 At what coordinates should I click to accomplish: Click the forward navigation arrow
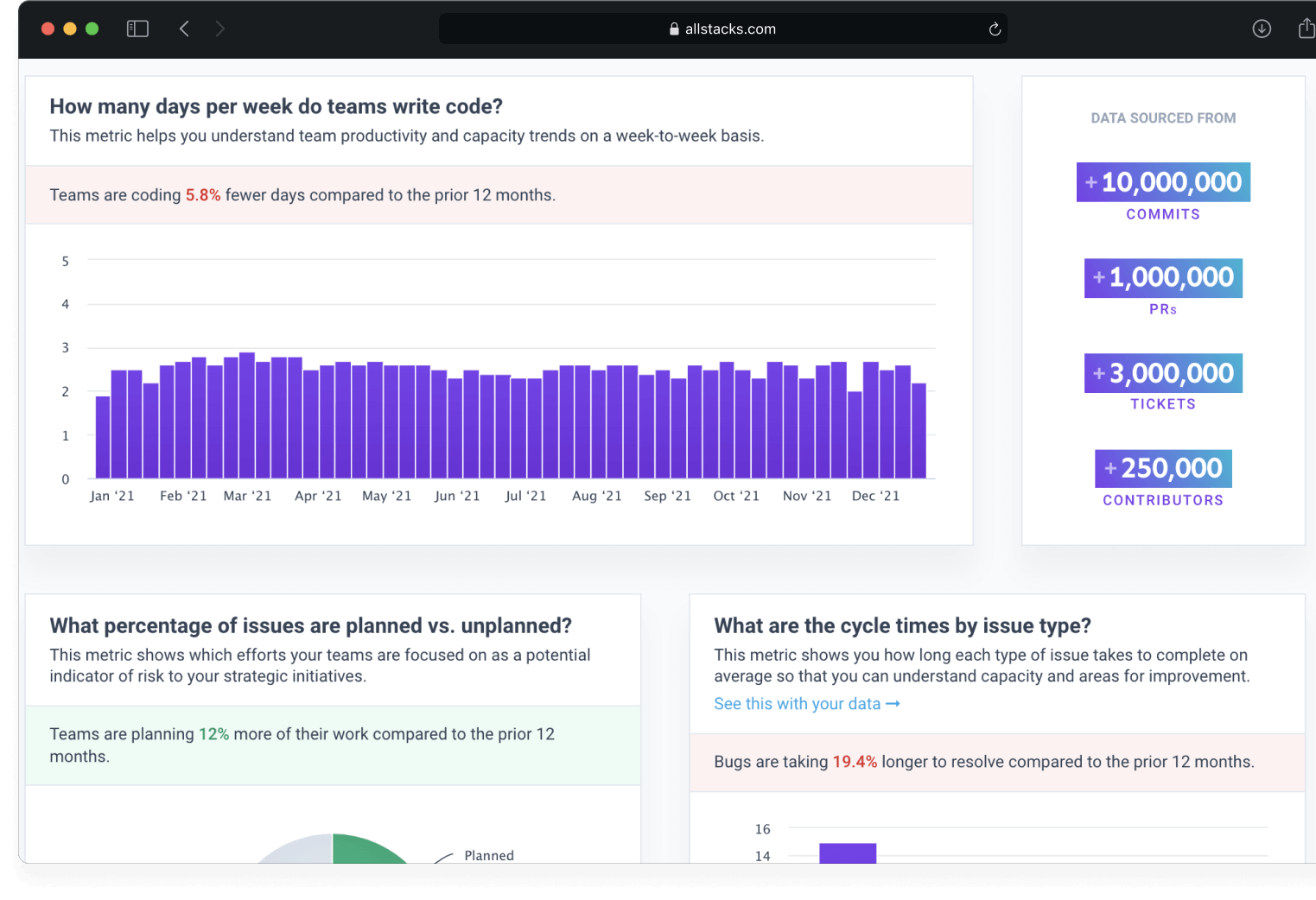(220, 28)
